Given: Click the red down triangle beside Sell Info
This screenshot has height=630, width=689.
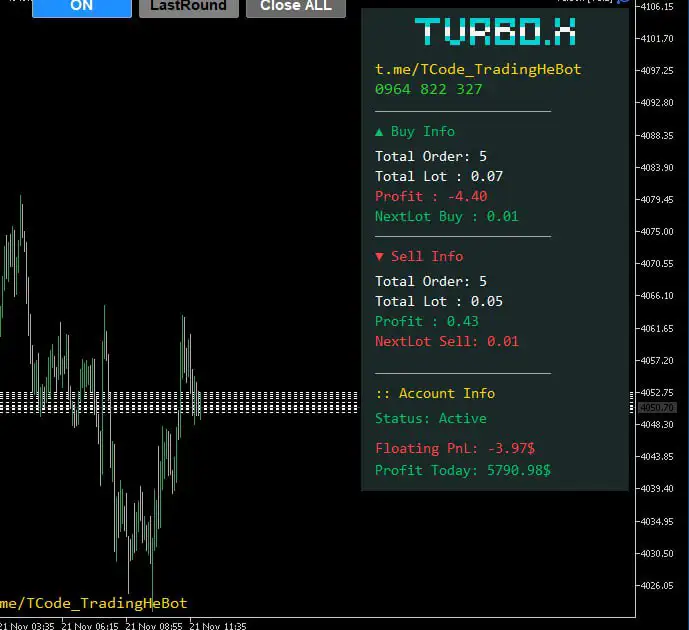Looking at the screenshot, I should click(x=379, y=257).
